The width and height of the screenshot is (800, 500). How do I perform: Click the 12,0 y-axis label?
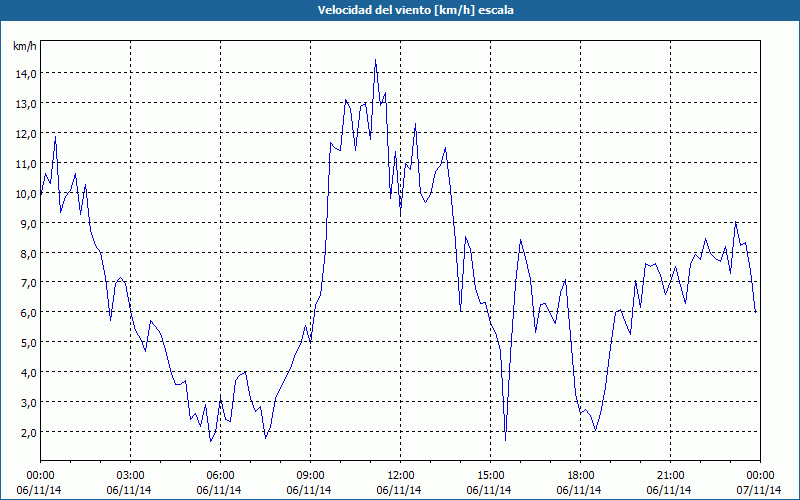tap(26, 134)
